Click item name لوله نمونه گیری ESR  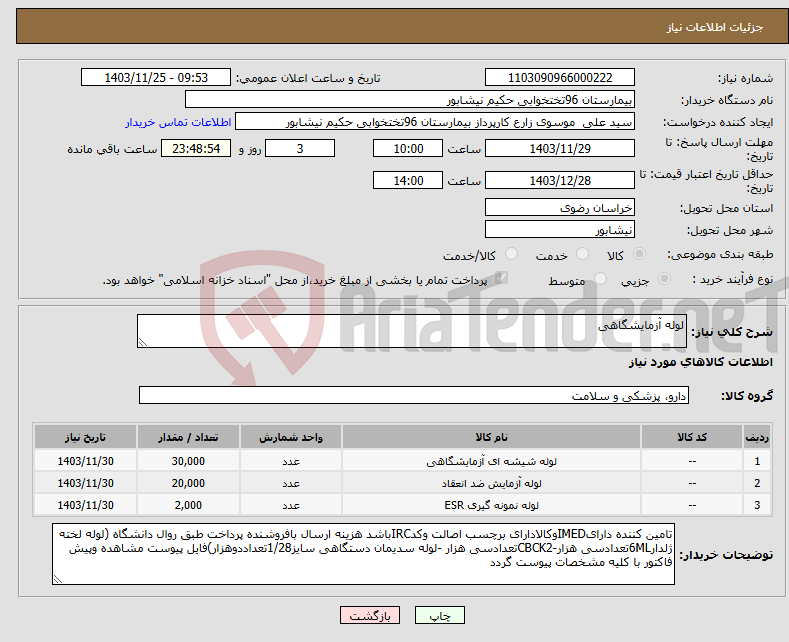tap(491, 505)
